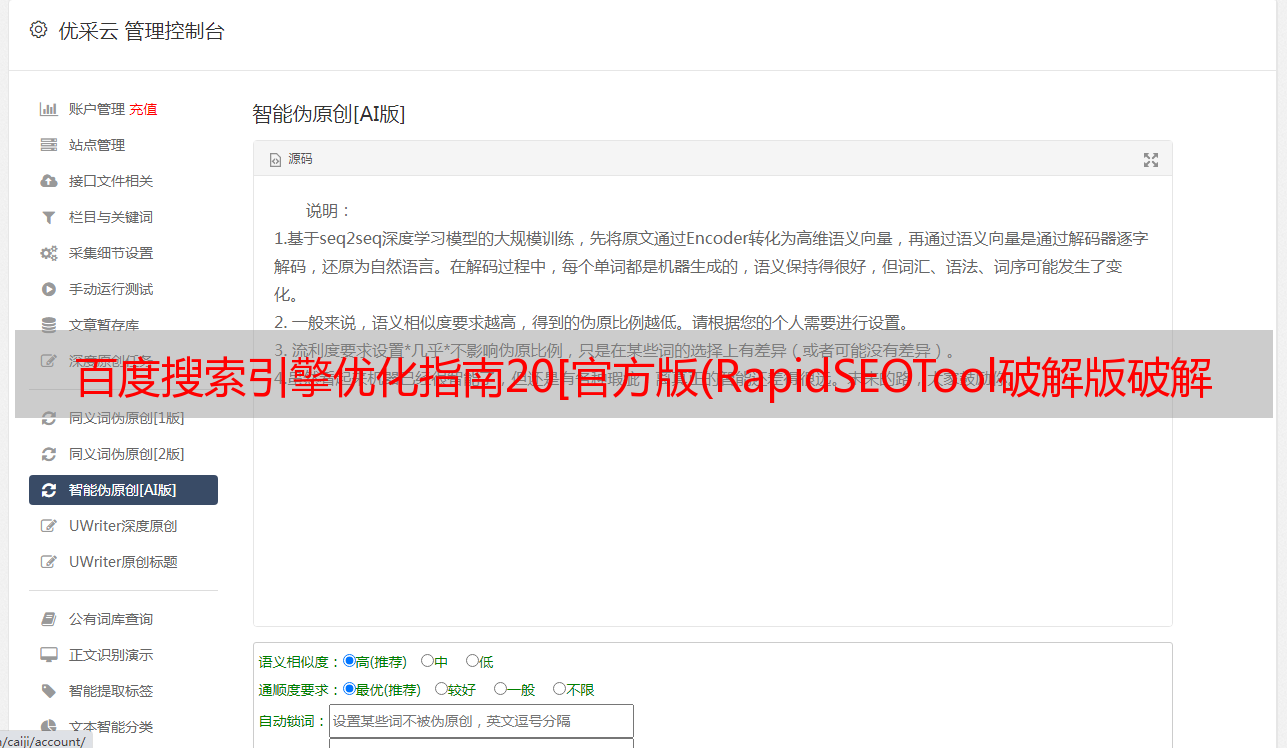Open 公有词库查询 page
The height and width of the screenshot is (748, 1287).
coord(111,619)
